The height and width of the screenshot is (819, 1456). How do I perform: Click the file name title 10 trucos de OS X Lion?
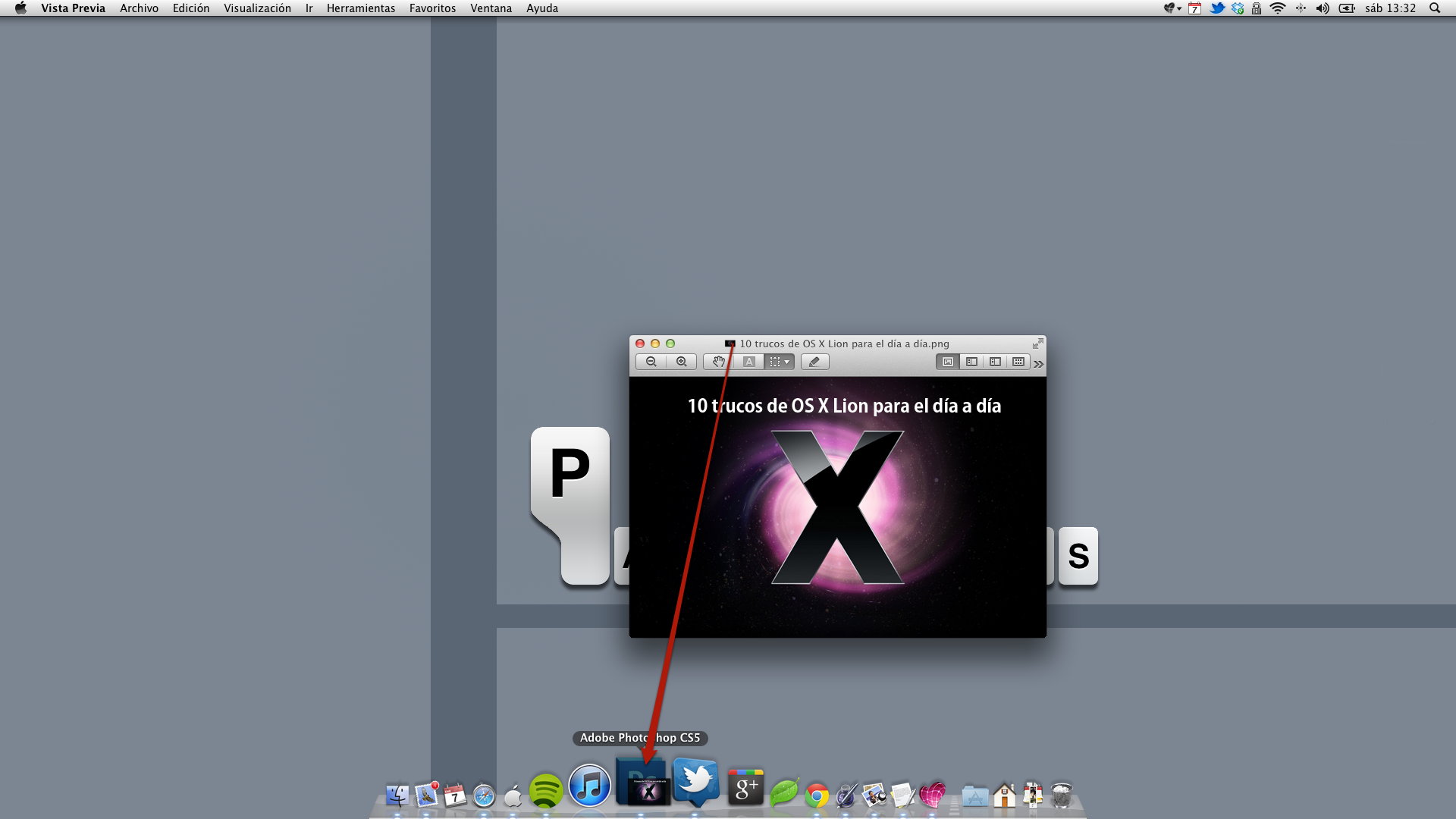point(844,344)
